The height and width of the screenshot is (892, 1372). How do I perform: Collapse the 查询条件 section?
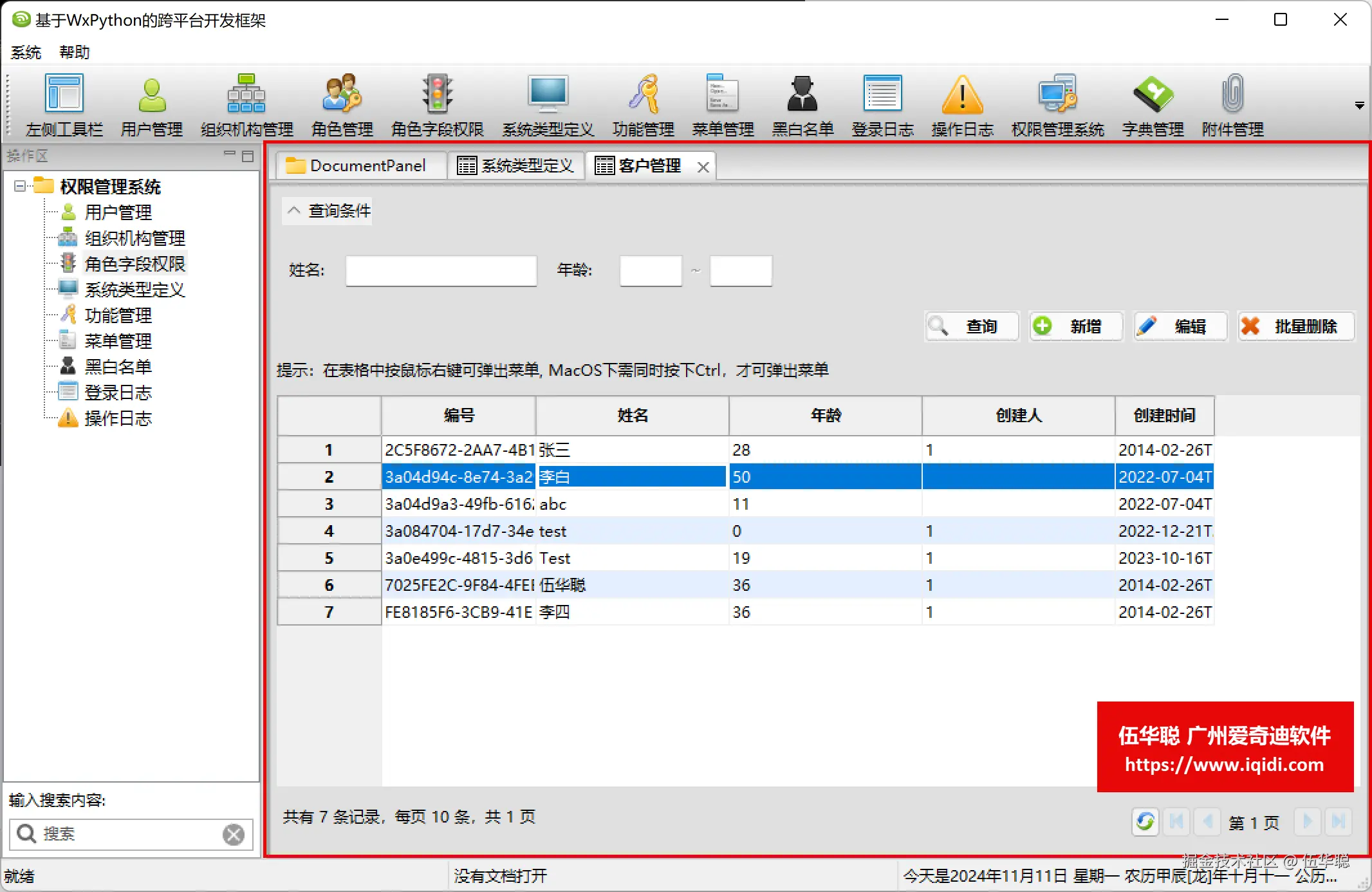tap(294, 210)
